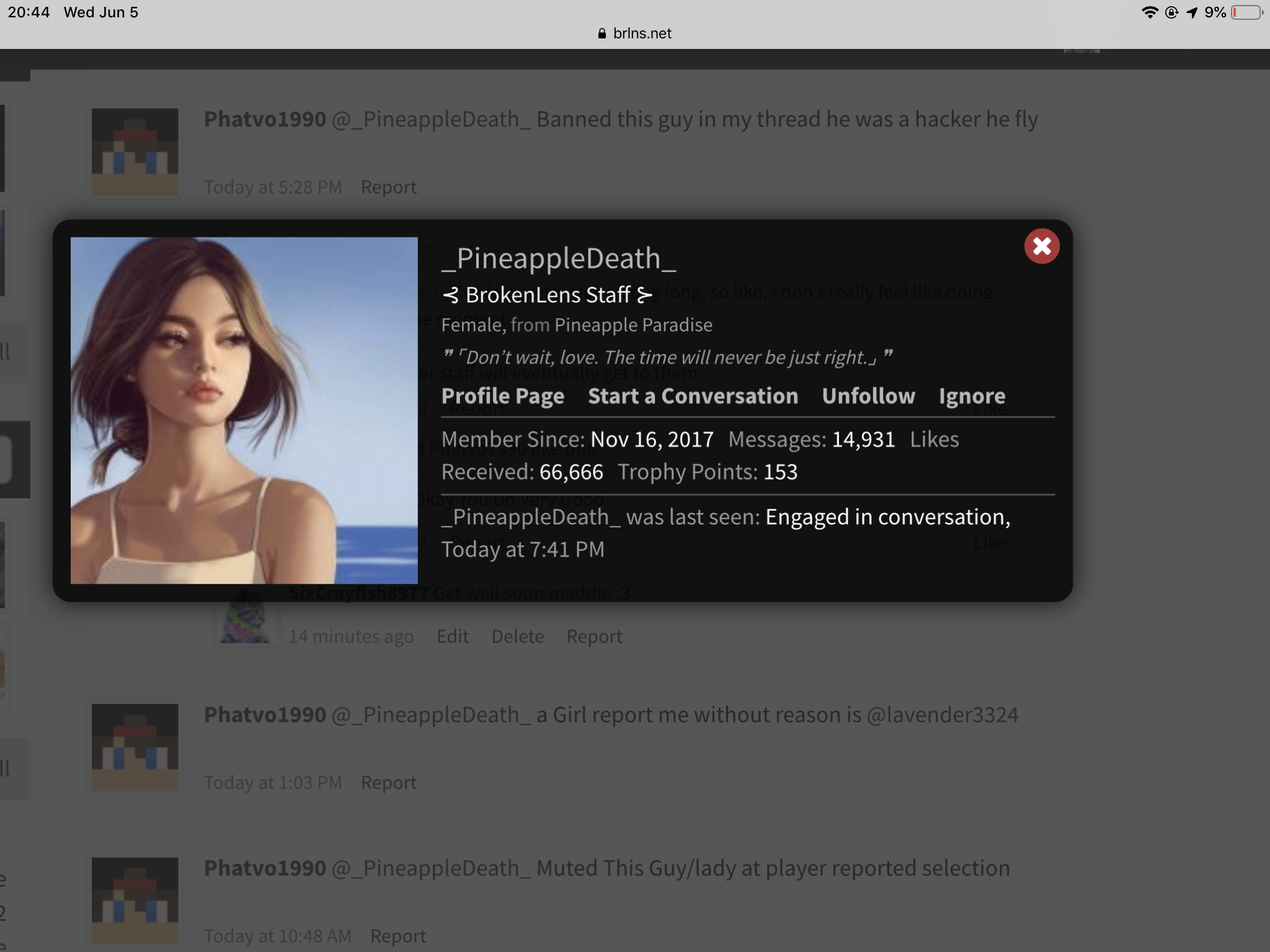Click Start a Conversation

tap(693, 396)
